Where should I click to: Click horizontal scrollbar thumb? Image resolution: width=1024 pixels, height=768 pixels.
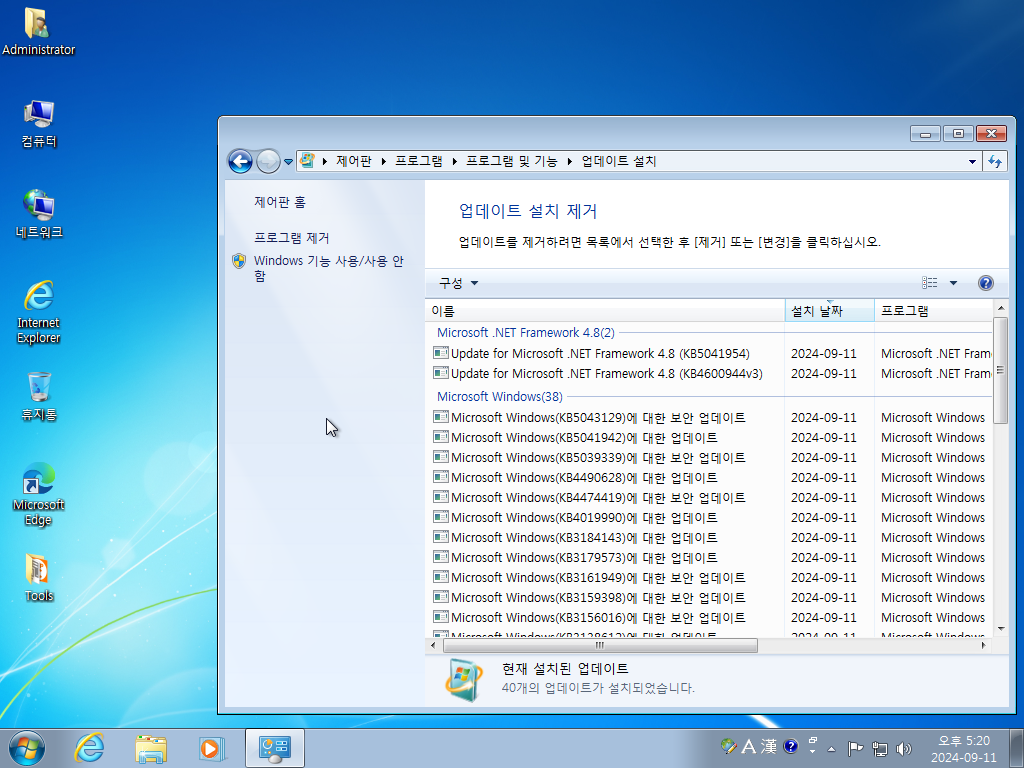[x=600, y=645]
